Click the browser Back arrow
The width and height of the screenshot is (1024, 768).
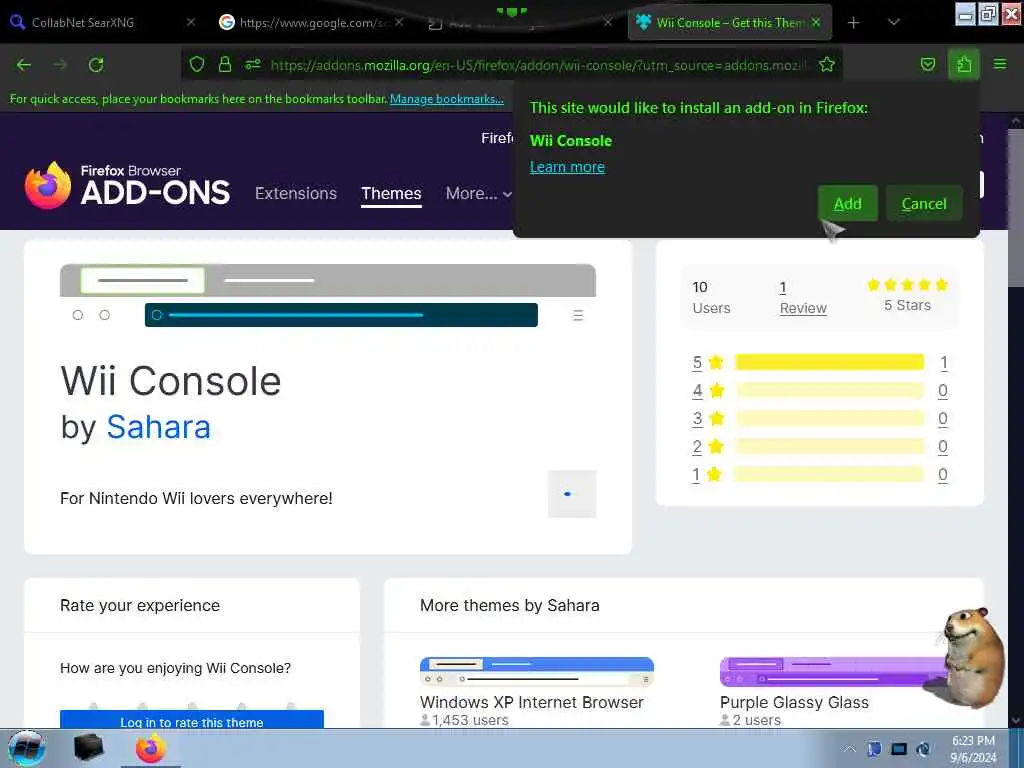click(24, 65)
